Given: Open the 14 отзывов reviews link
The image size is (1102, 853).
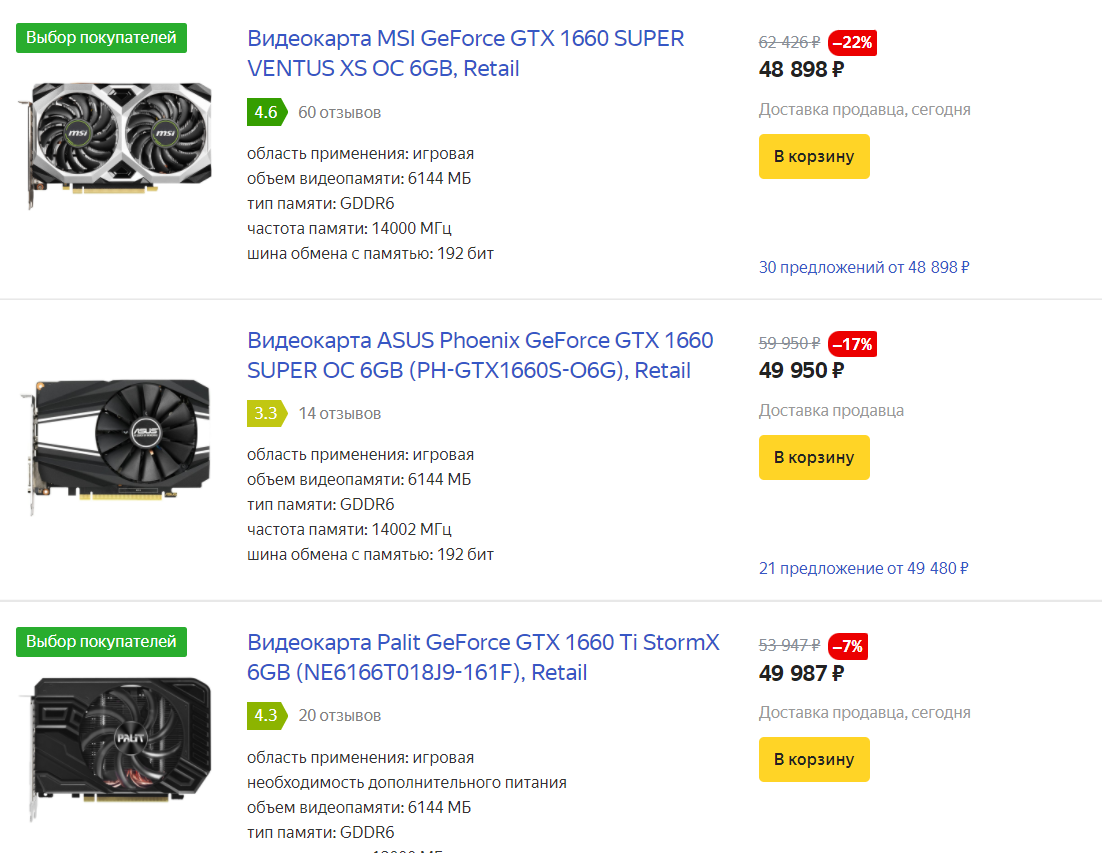Looking at the screenshot, I should pyautogui.click(x=339, y=413).
